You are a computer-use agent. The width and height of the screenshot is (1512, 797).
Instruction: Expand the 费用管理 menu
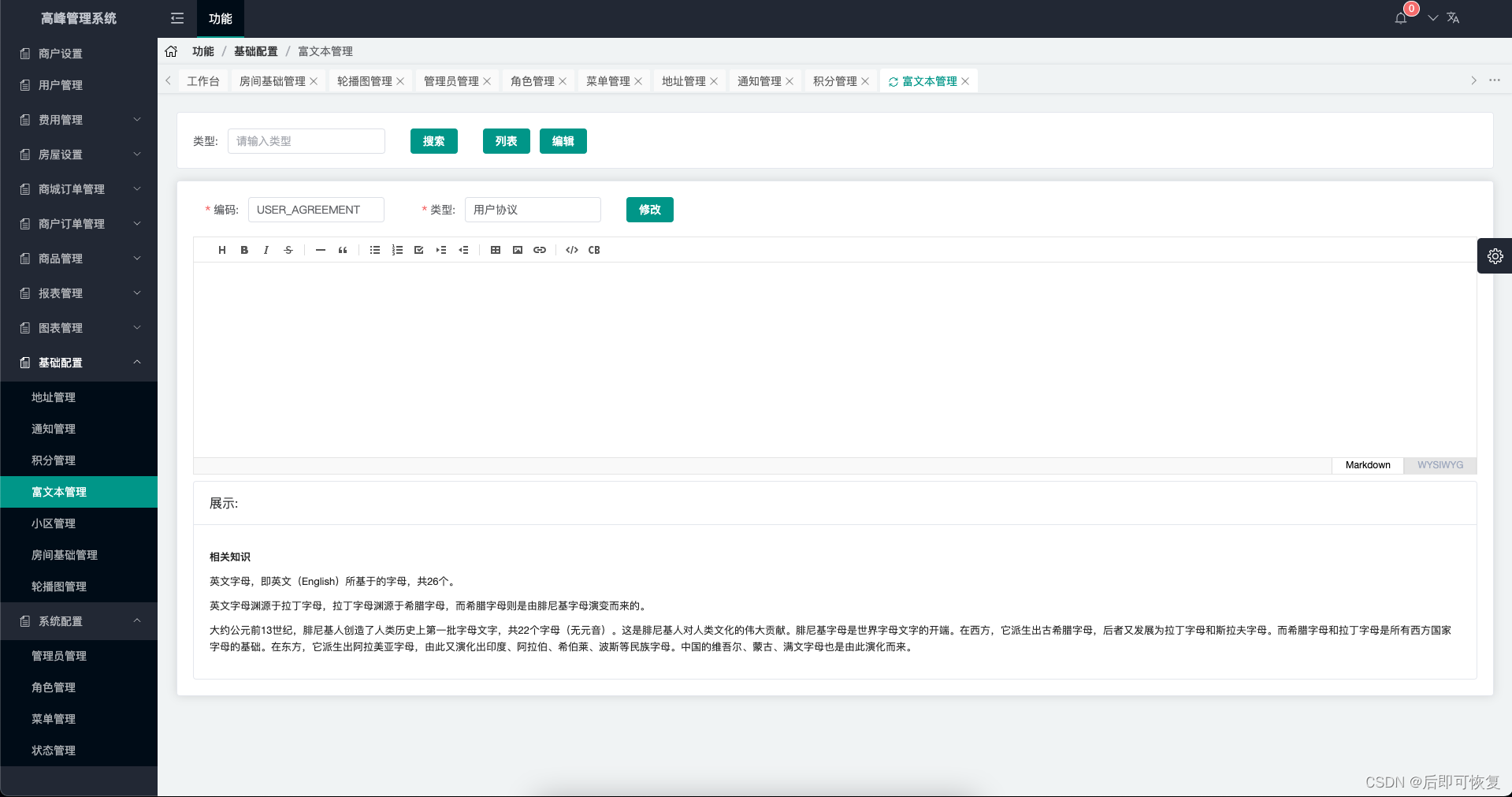point(79,120)
